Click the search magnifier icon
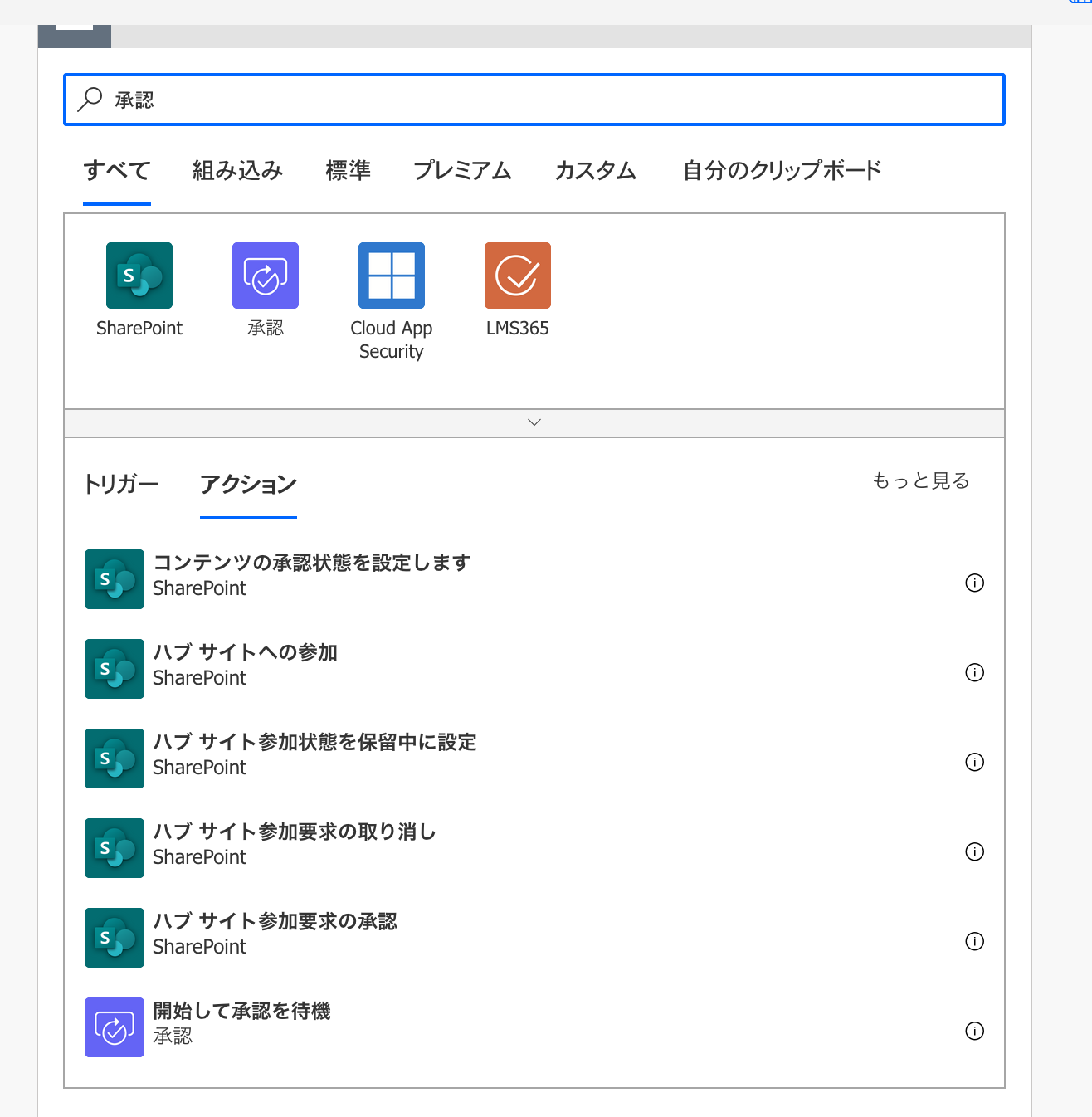 click(88, 99)
